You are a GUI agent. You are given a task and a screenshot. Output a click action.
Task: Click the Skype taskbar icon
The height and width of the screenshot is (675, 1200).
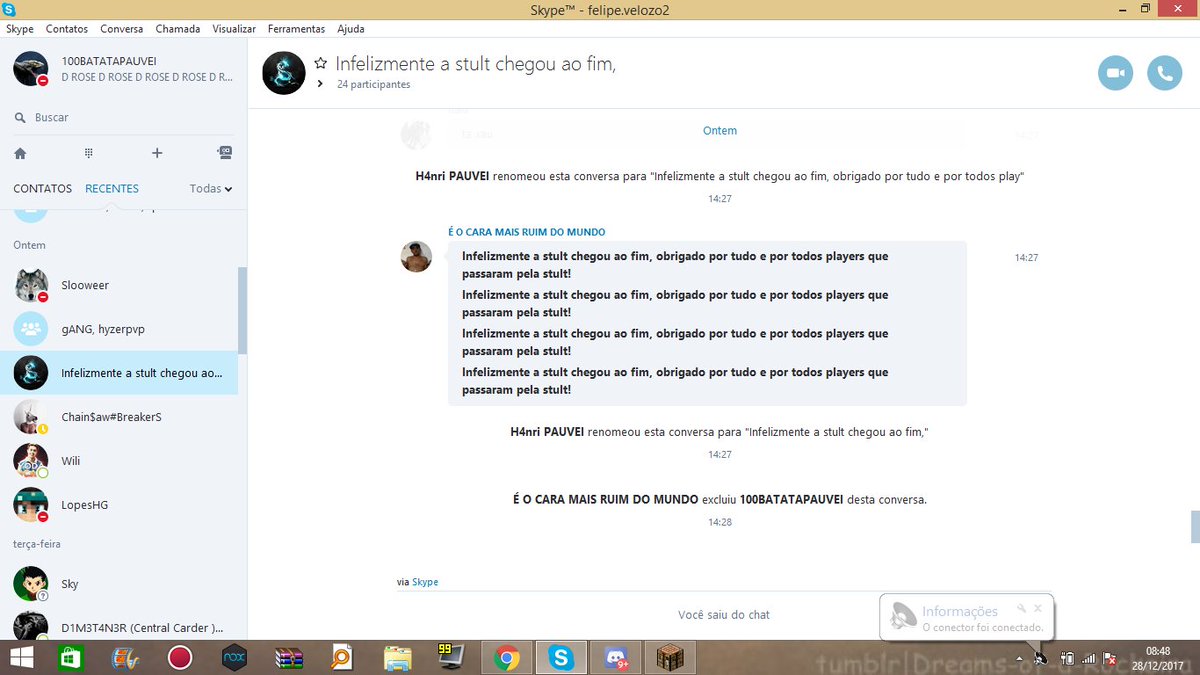click(560, 658)
